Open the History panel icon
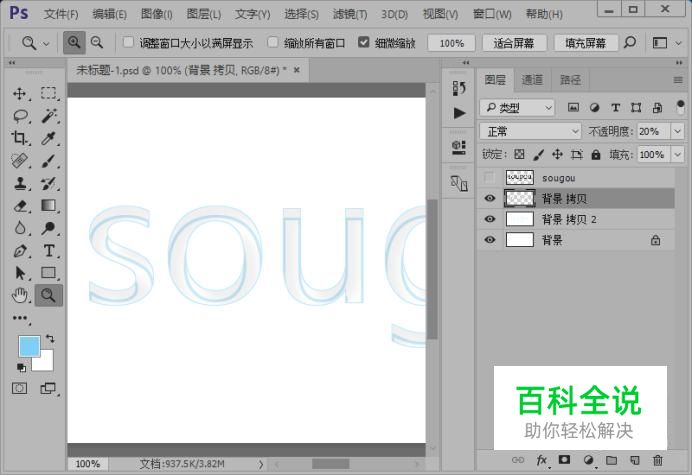Image resolution: width=692 pixels, height=475 pixels. coord(459,88)
